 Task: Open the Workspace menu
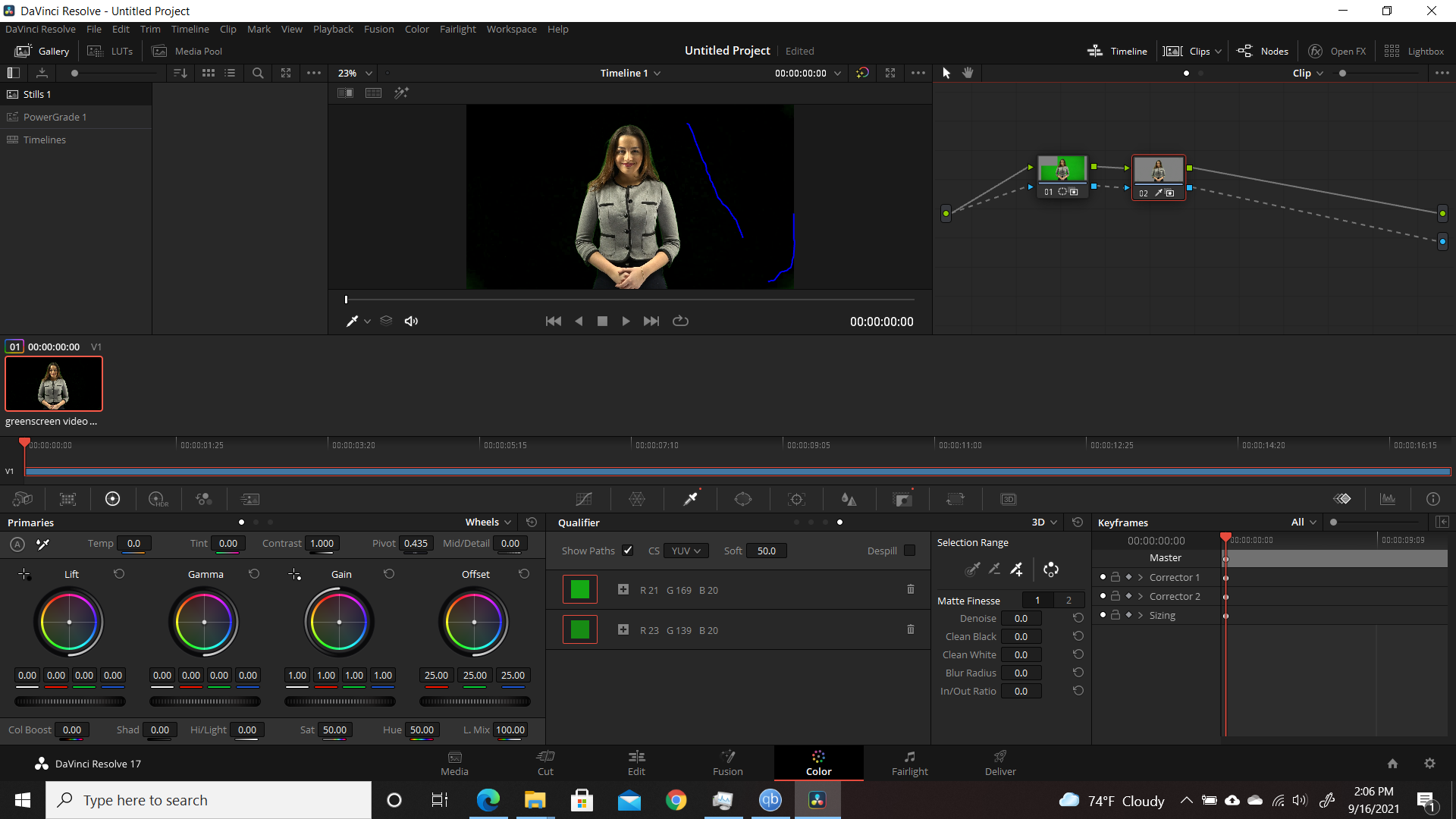[511, 29]
